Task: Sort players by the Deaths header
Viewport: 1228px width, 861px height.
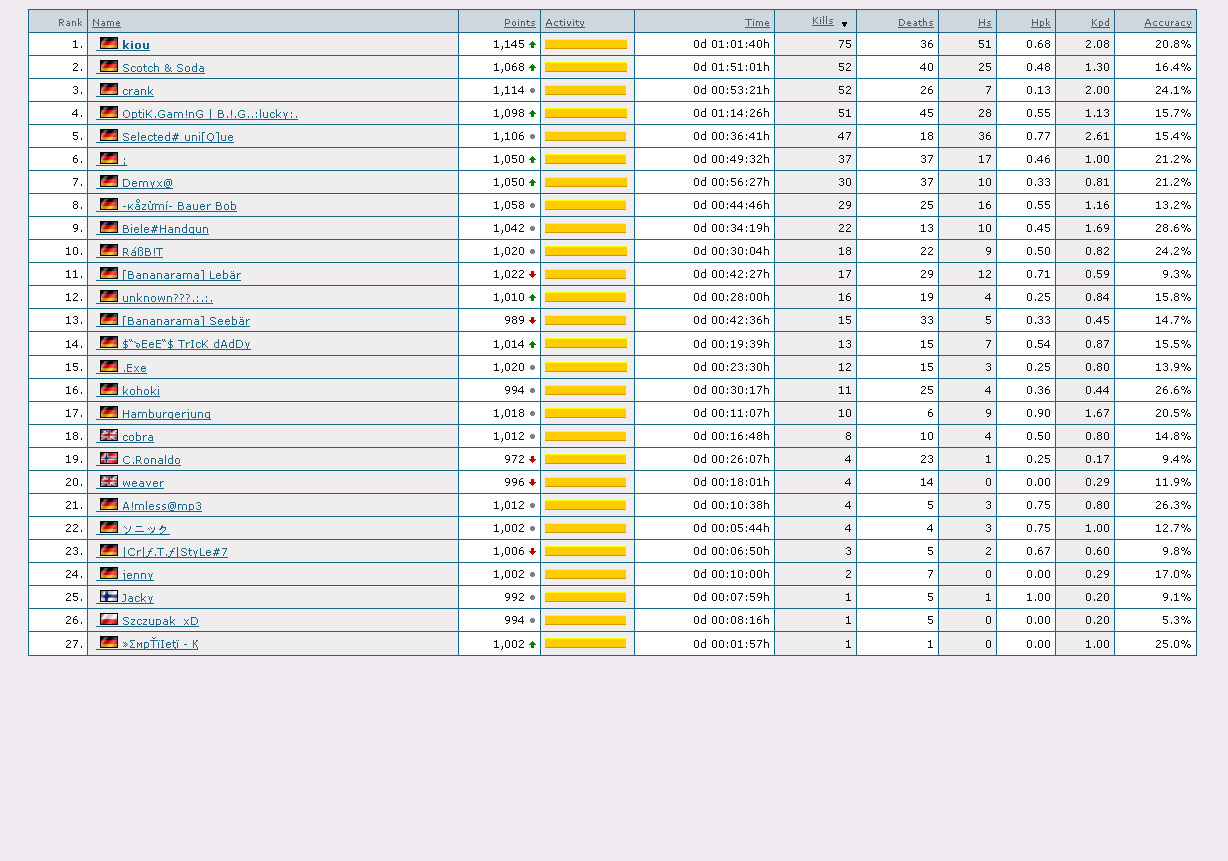Action: tap(915, 22)
